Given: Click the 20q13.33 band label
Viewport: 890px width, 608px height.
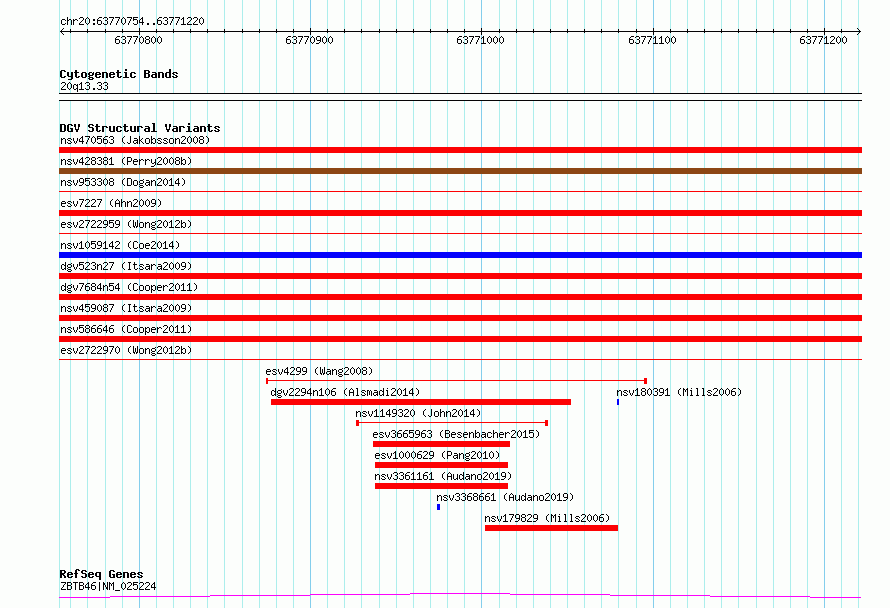Looking at the screenshot, I should point(84,86).
